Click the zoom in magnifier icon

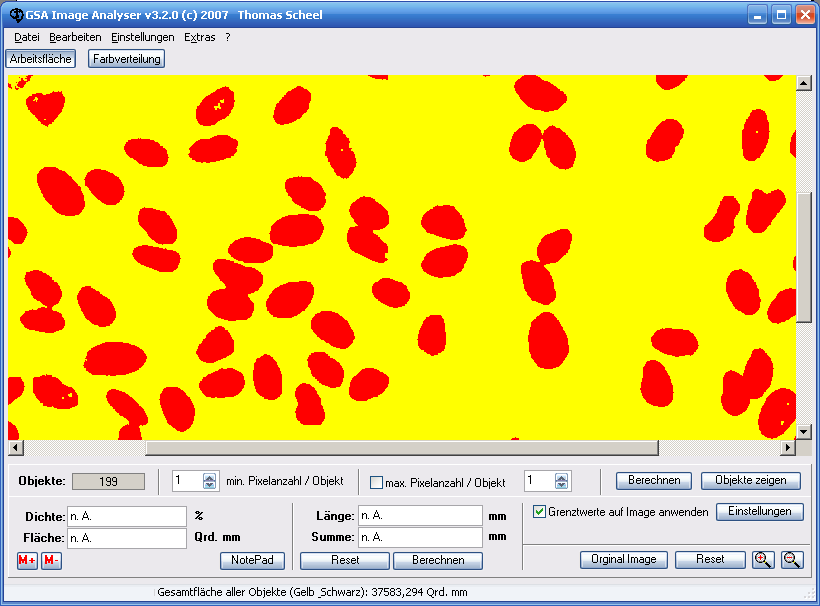[763, 559]
